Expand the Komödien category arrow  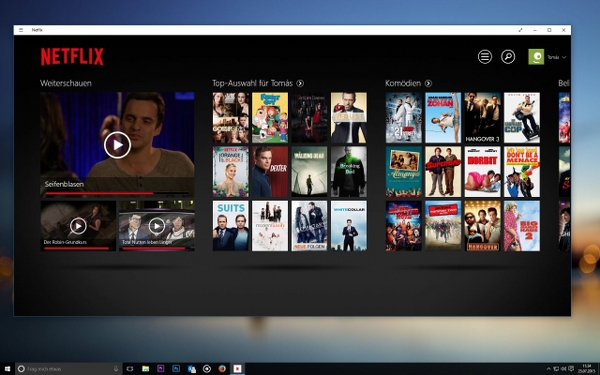[x=428, y=83]
